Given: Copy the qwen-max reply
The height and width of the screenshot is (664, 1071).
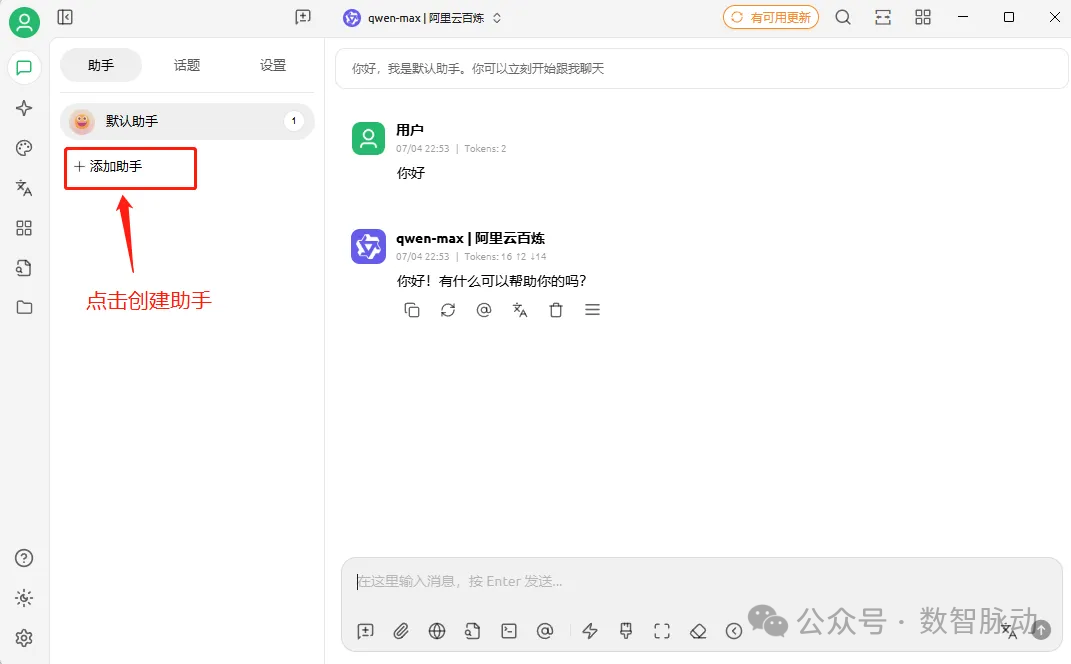Looking at the screenshot, I should click(x=412, y=310).
